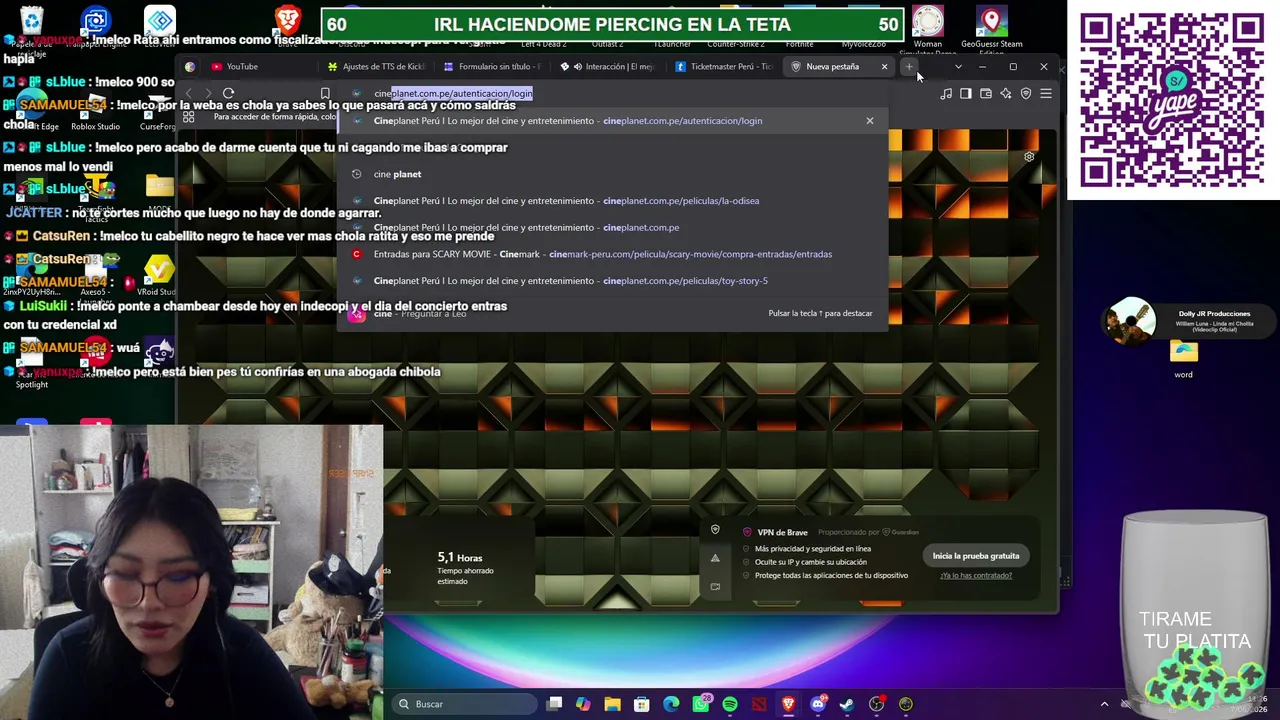Open the bookmarks bar apps grid icon
1280x720 pixels.
click(x=188, y=117)
